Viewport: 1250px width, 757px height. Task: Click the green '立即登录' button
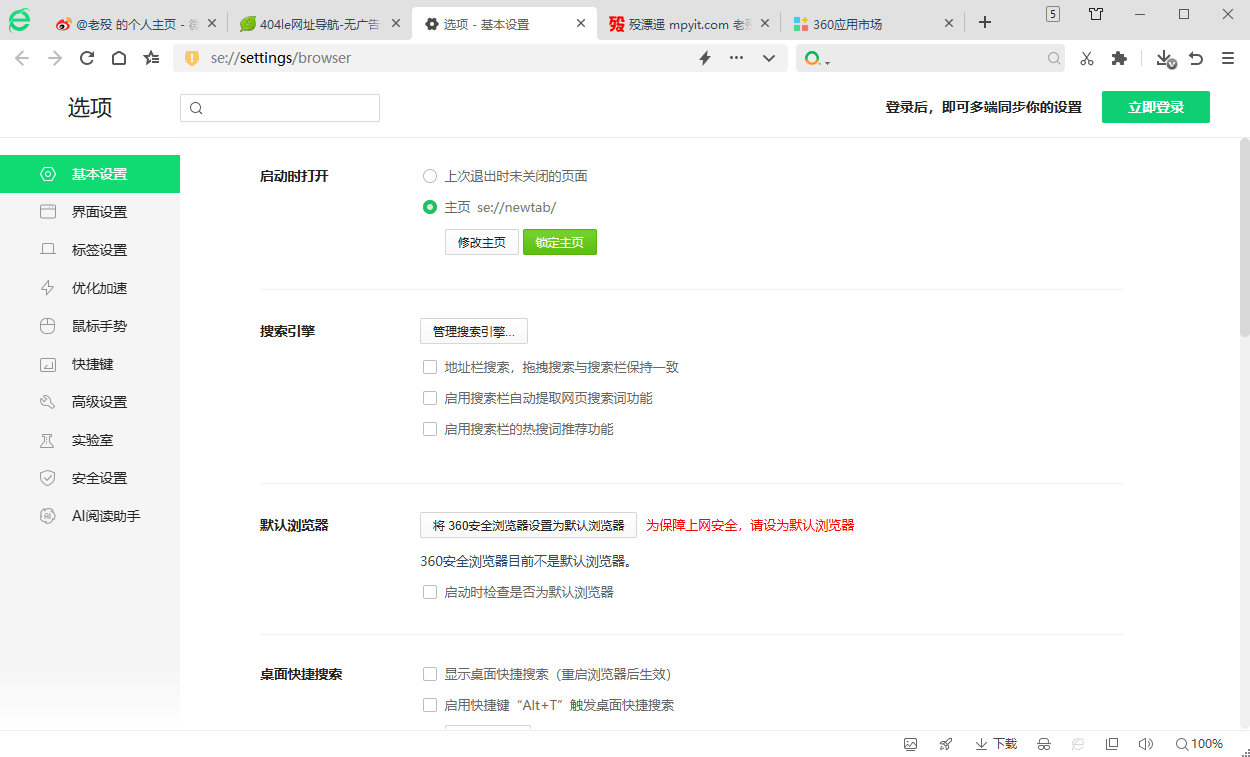pyautogui.click(x=1156, y=107)
